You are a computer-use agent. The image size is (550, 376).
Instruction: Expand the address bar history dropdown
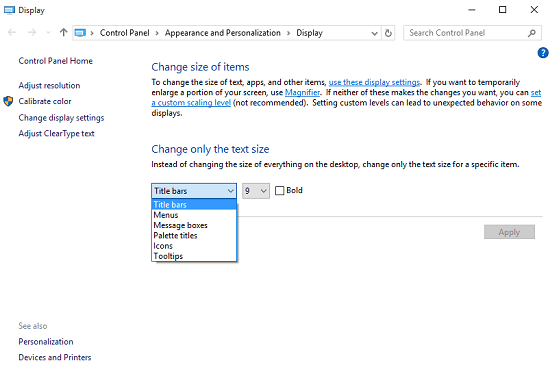click(x=374, y=33)
